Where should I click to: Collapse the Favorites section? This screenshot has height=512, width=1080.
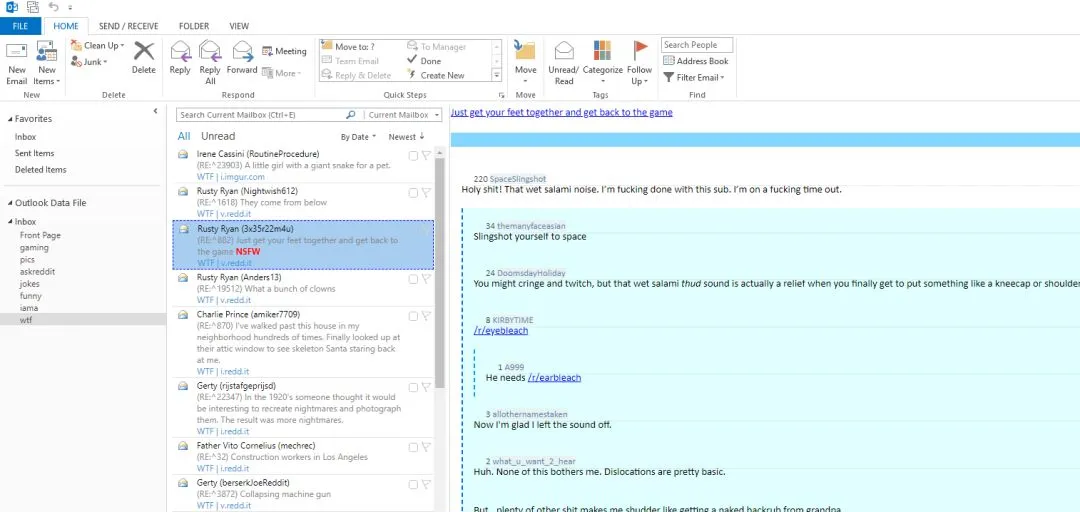10,119
